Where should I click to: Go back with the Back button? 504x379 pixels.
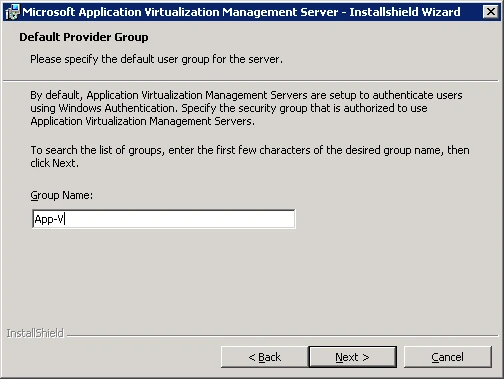[264, 357]
